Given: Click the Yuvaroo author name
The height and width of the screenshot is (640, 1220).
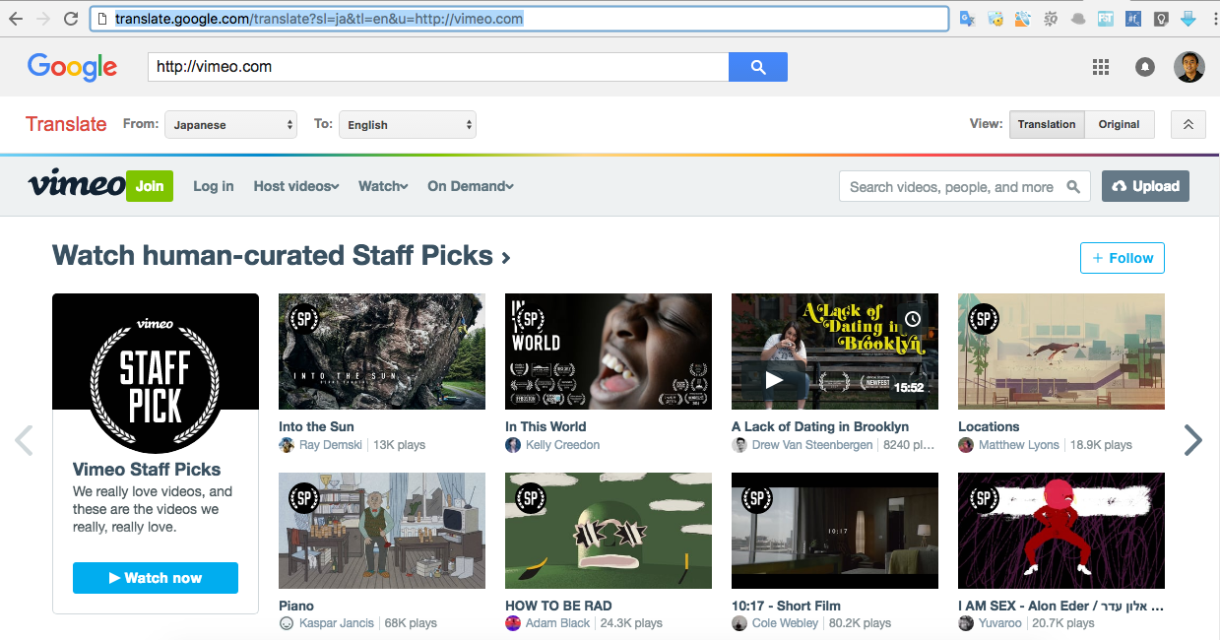Looking at the screenshot, I should click(1000, 623).
